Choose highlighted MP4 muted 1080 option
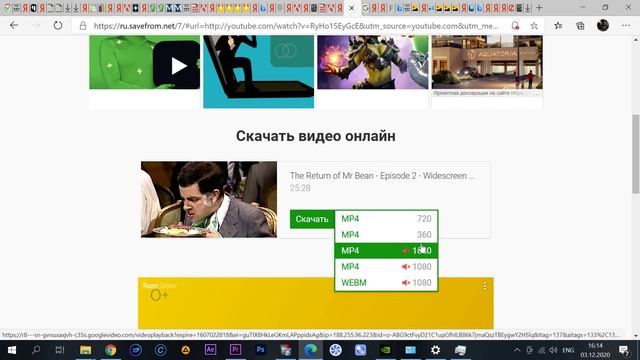 pos(386,251)
